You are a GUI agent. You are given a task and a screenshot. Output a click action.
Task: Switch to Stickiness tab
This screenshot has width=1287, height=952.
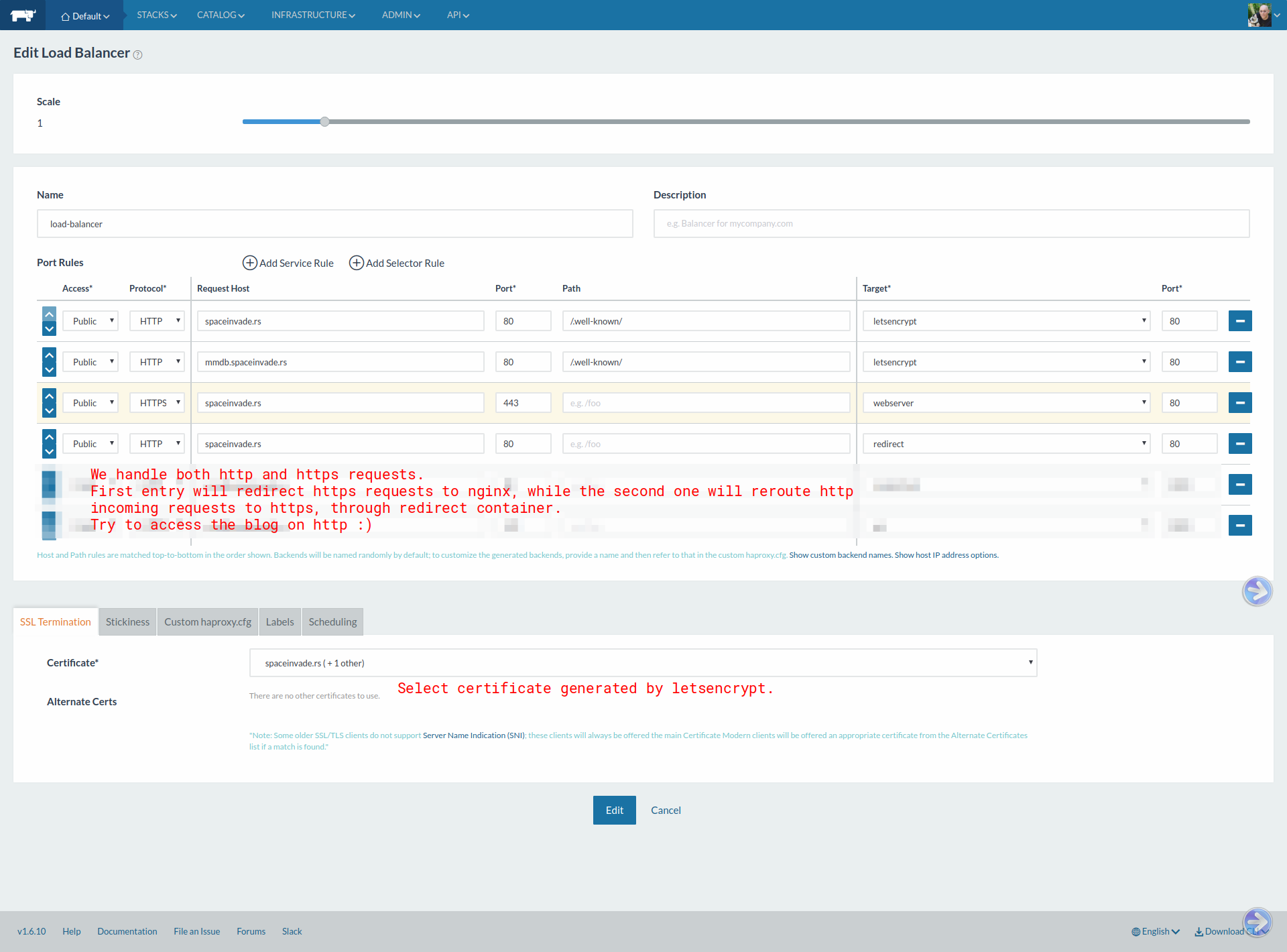pyautogui.click(x=127, y=622)
